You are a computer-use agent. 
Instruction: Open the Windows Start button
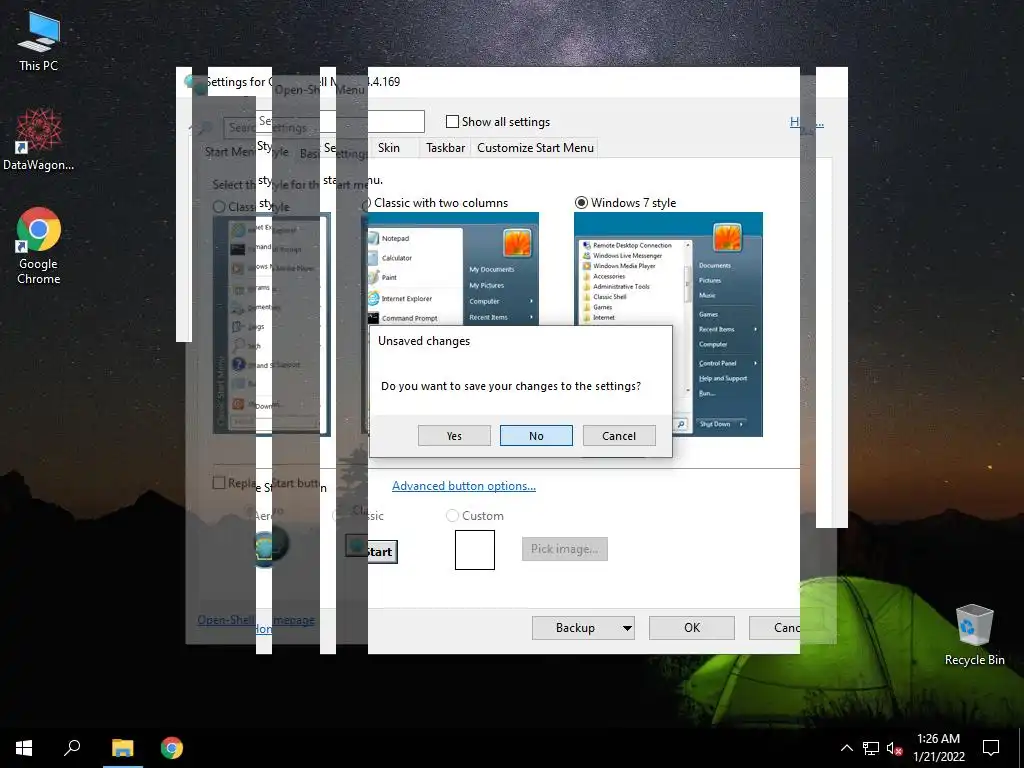24,748
